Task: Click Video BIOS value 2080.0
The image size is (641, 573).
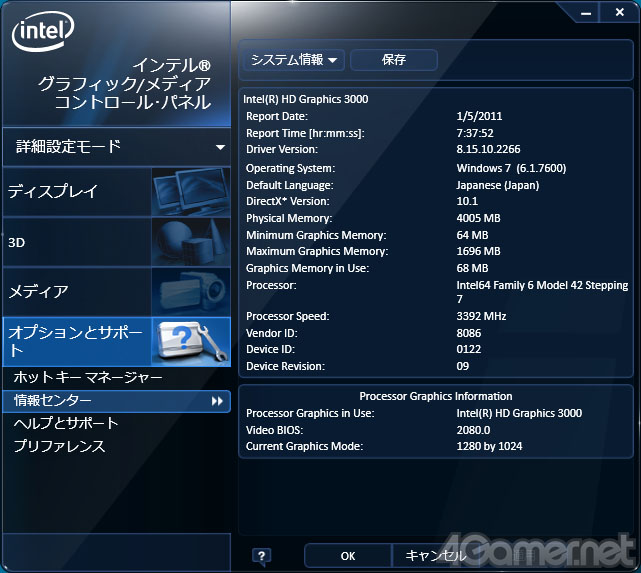Action: 473,430
